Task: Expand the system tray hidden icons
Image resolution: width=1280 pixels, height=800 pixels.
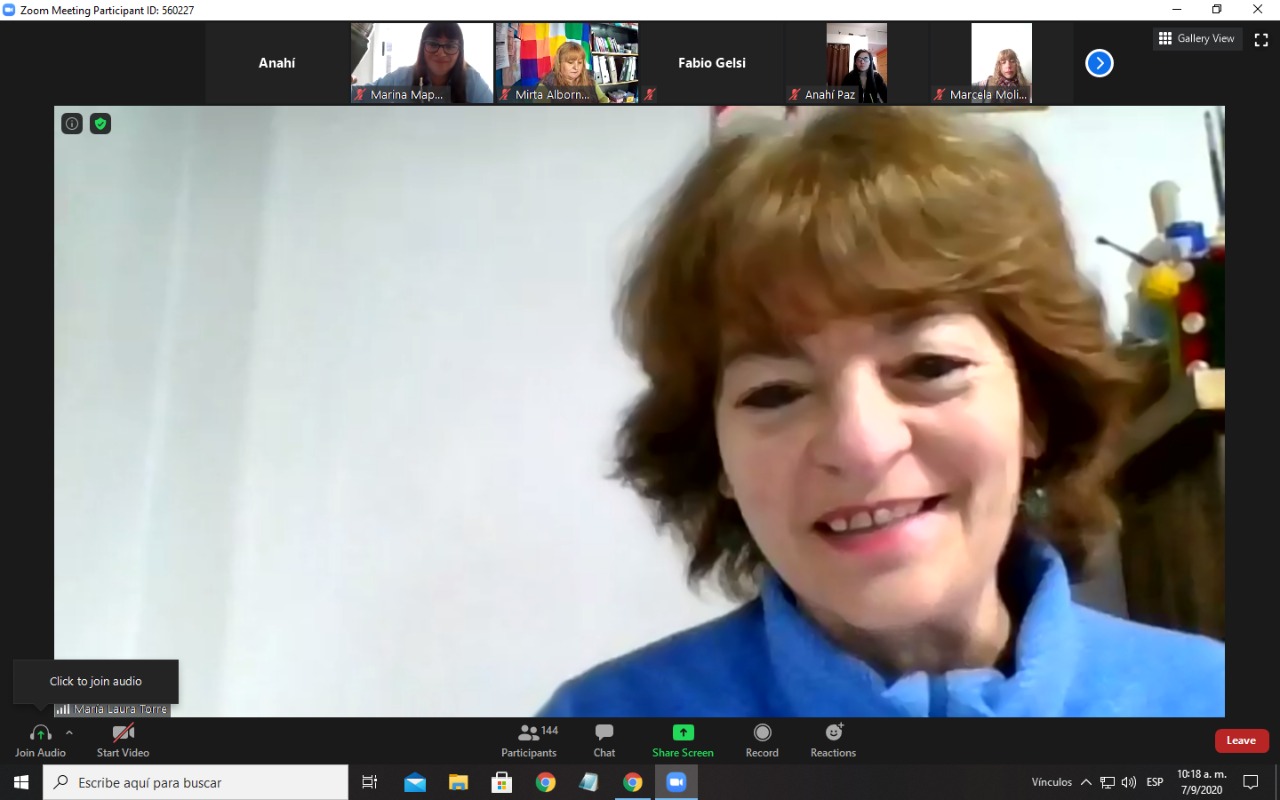Action: tap(1086, 782)
